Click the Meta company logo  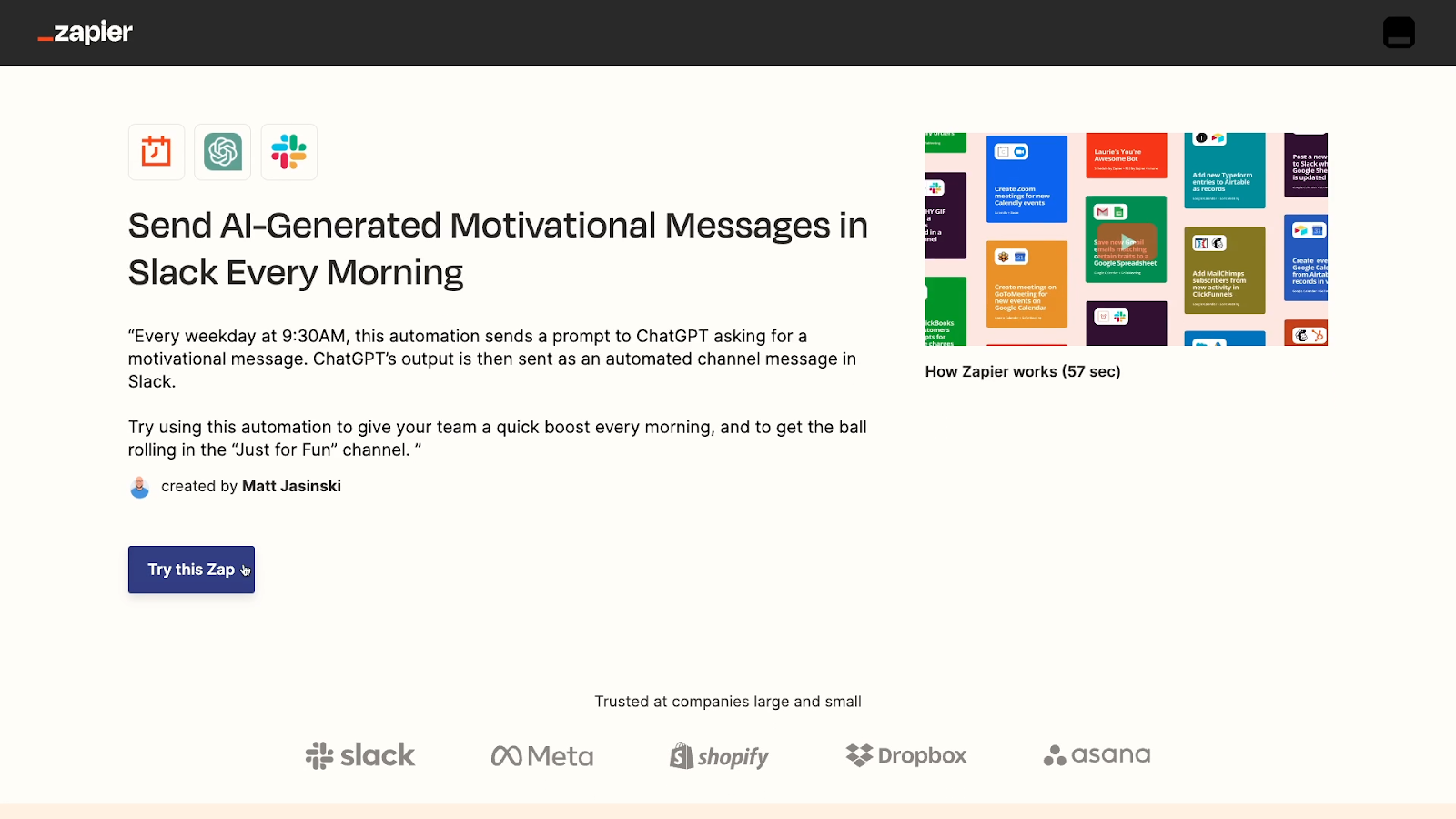[542, 756]
